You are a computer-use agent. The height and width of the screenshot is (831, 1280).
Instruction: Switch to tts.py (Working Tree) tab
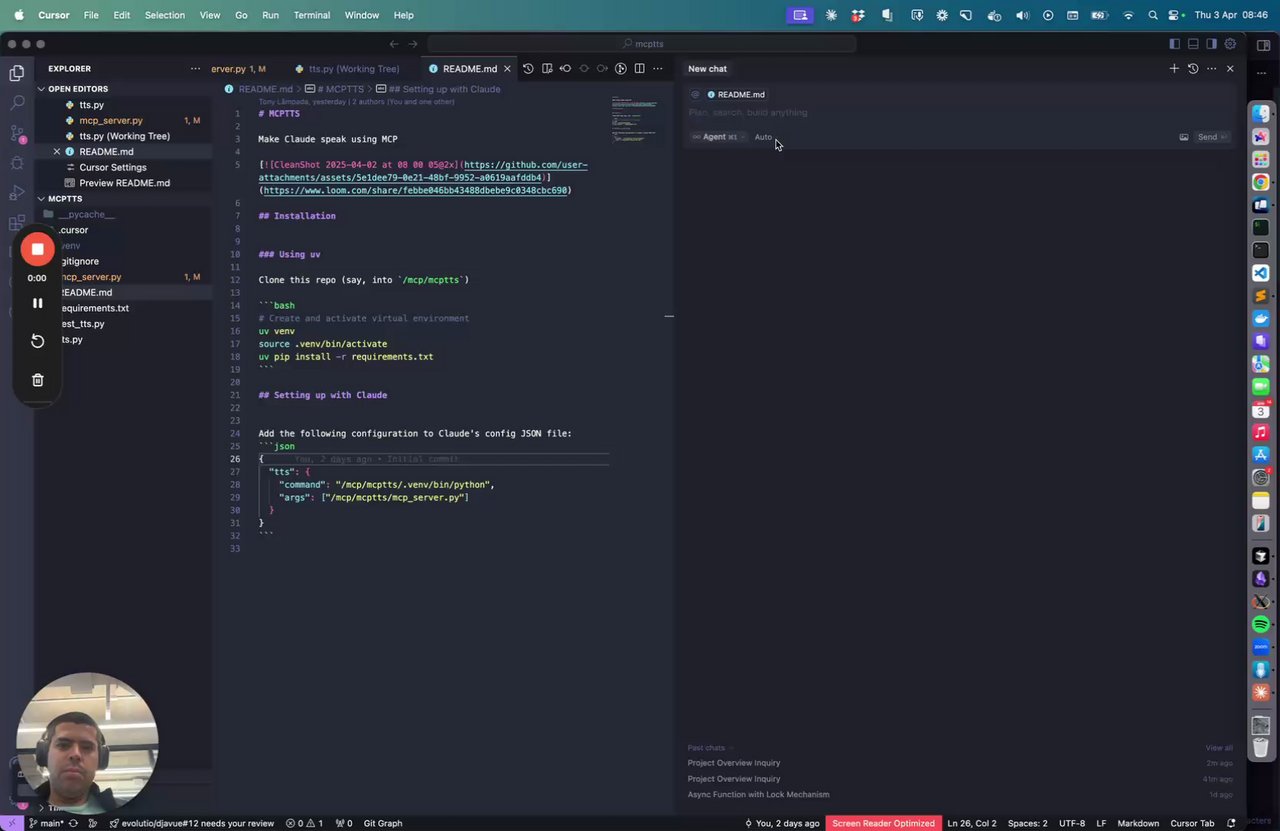pyautogui.click(x=346, y=69)
